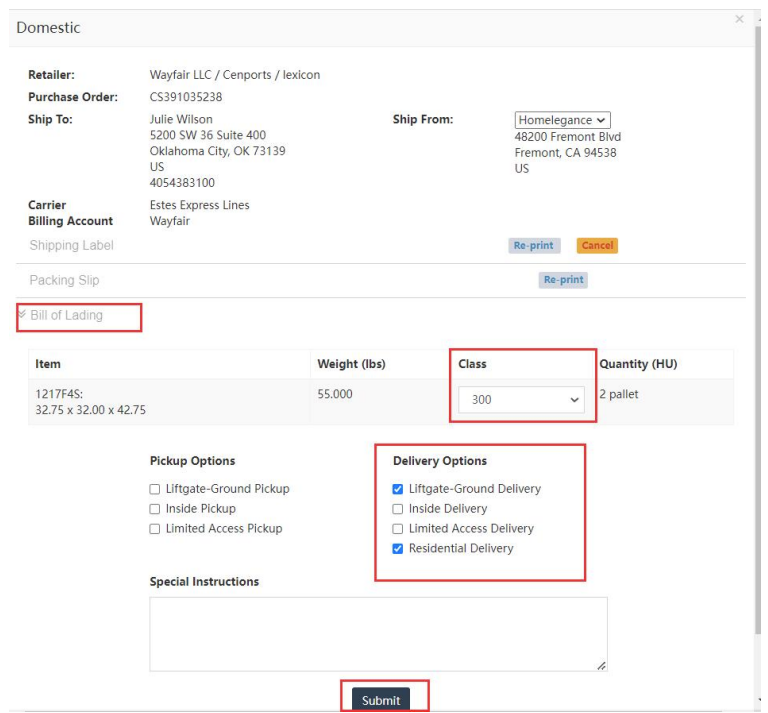The image size is (768, 713).
Task: Open the Ship From Homelegance dropdown
Action: point(562,120)
